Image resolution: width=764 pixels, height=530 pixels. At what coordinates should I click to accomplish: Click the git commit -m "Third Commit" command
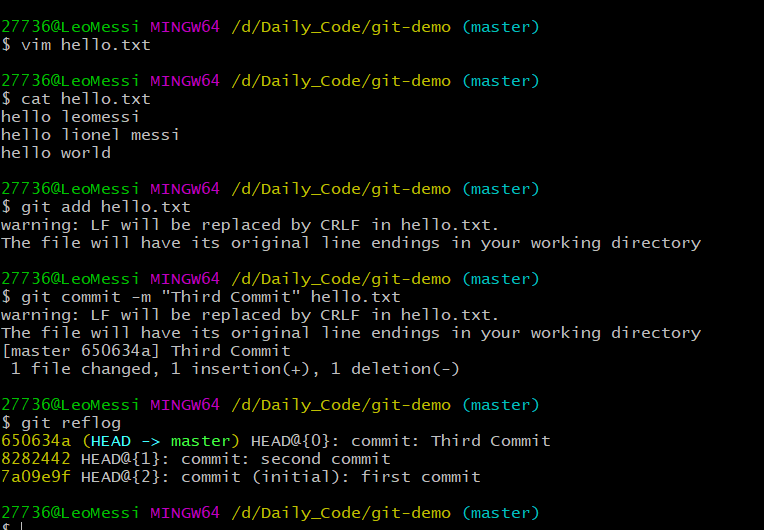[x=201, y=297]
